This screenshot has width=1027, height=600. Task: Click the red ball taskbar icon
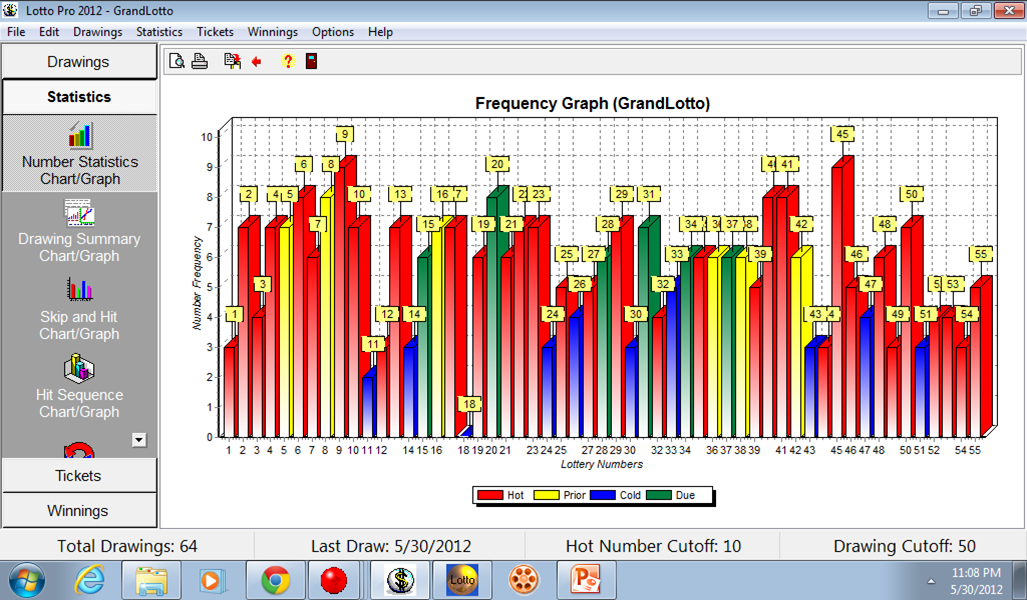(333, 580)
